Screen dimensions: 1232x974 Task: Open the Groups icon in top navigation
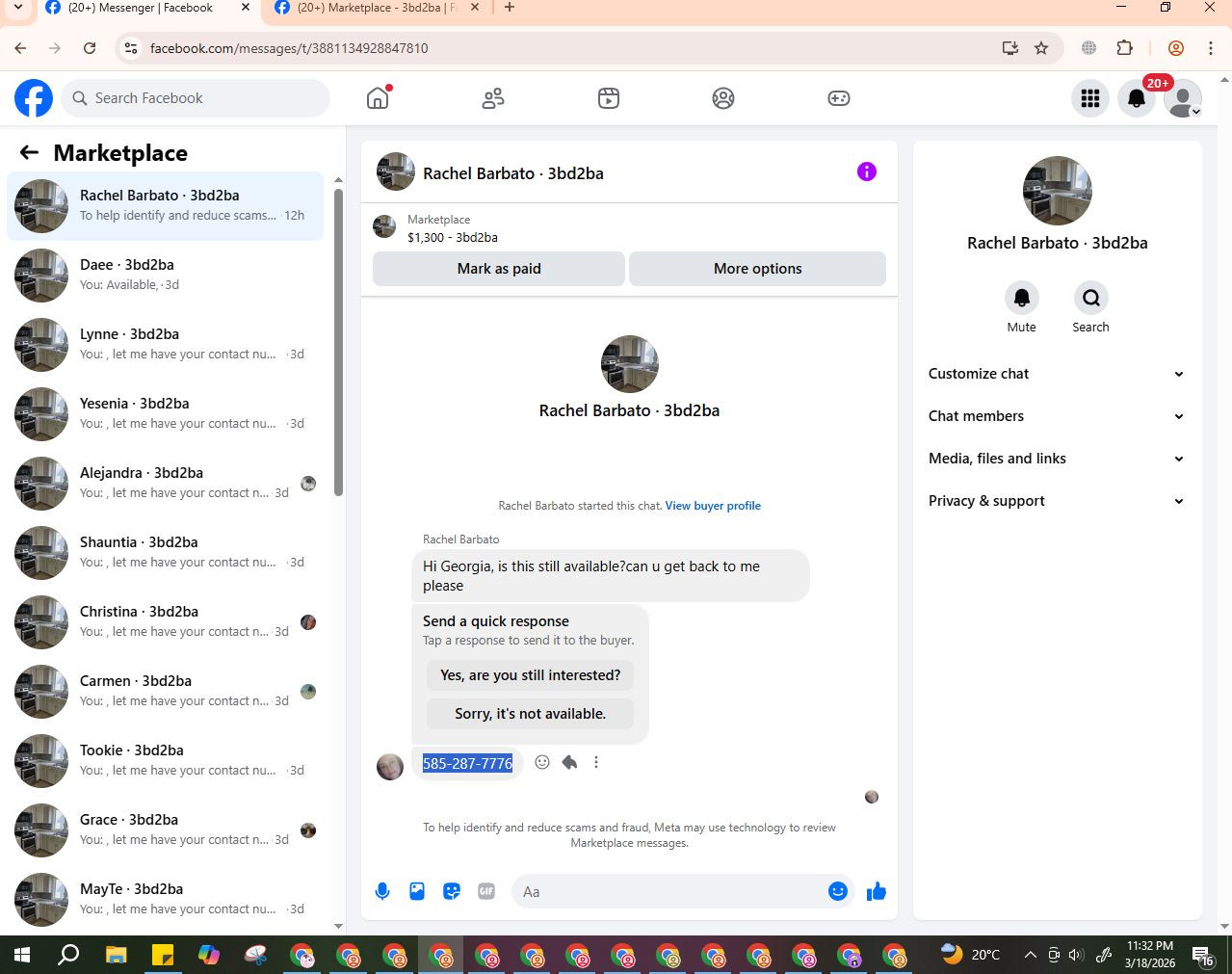point(723,98)
